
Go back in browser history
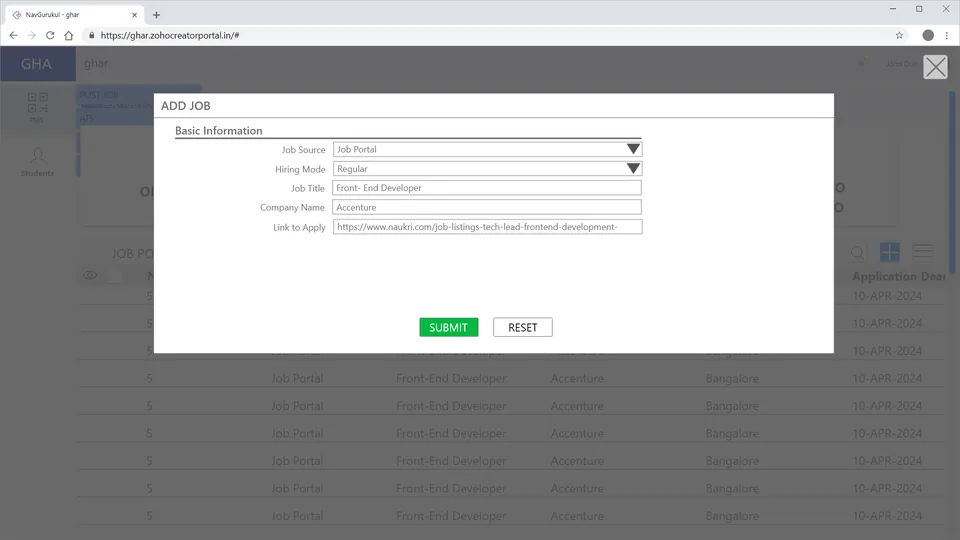[13, 36]
